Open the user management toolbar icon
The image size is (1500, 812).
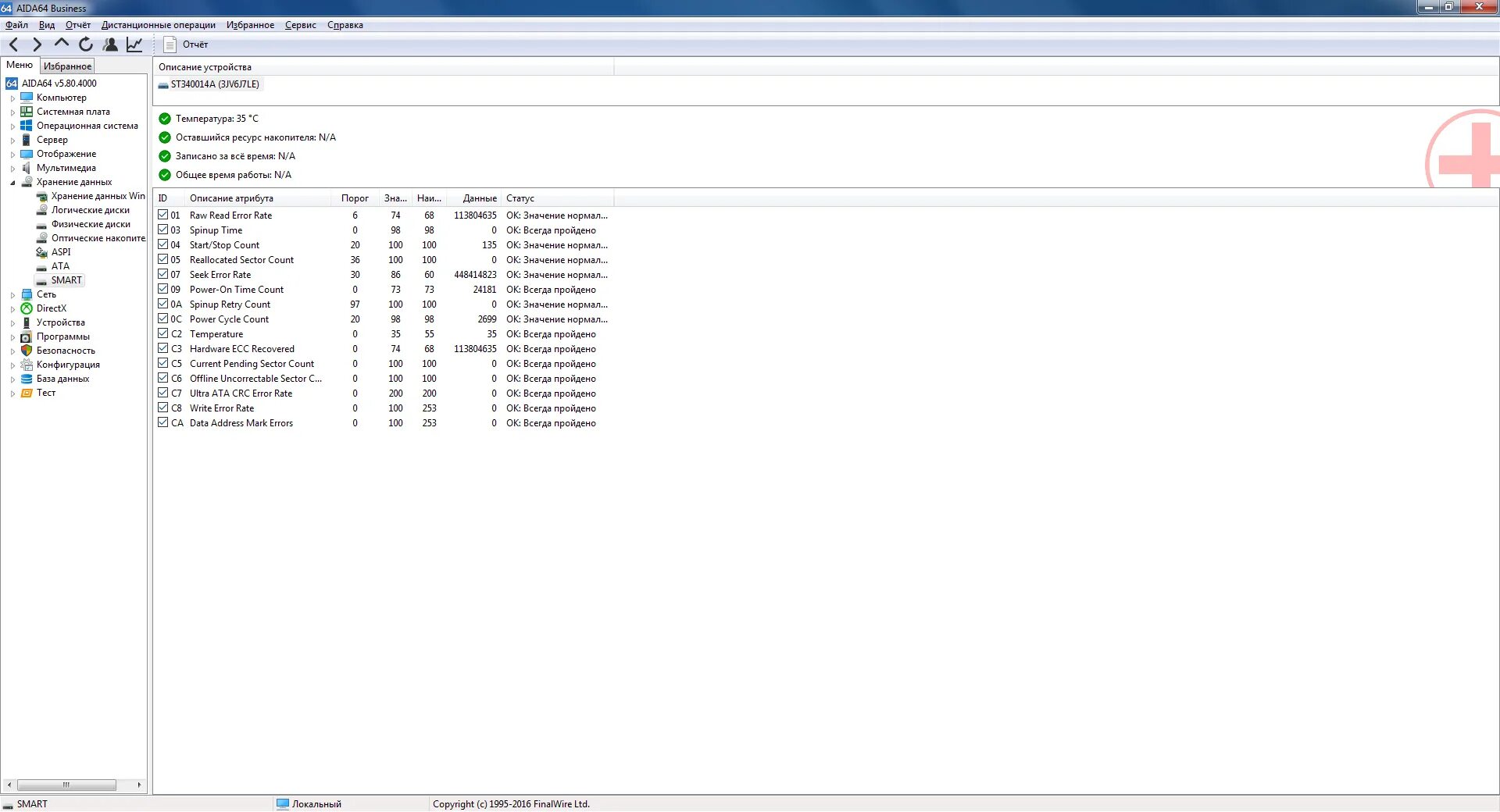(111, 45)
